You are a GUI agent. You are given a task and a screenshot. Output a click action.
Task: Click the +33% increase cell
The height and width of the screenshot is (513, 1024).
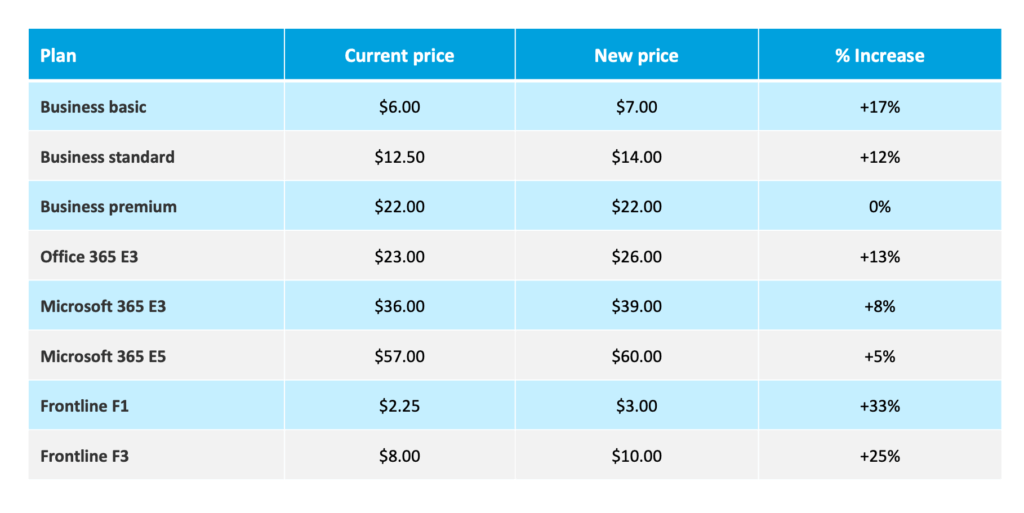(x=879, y=406)
